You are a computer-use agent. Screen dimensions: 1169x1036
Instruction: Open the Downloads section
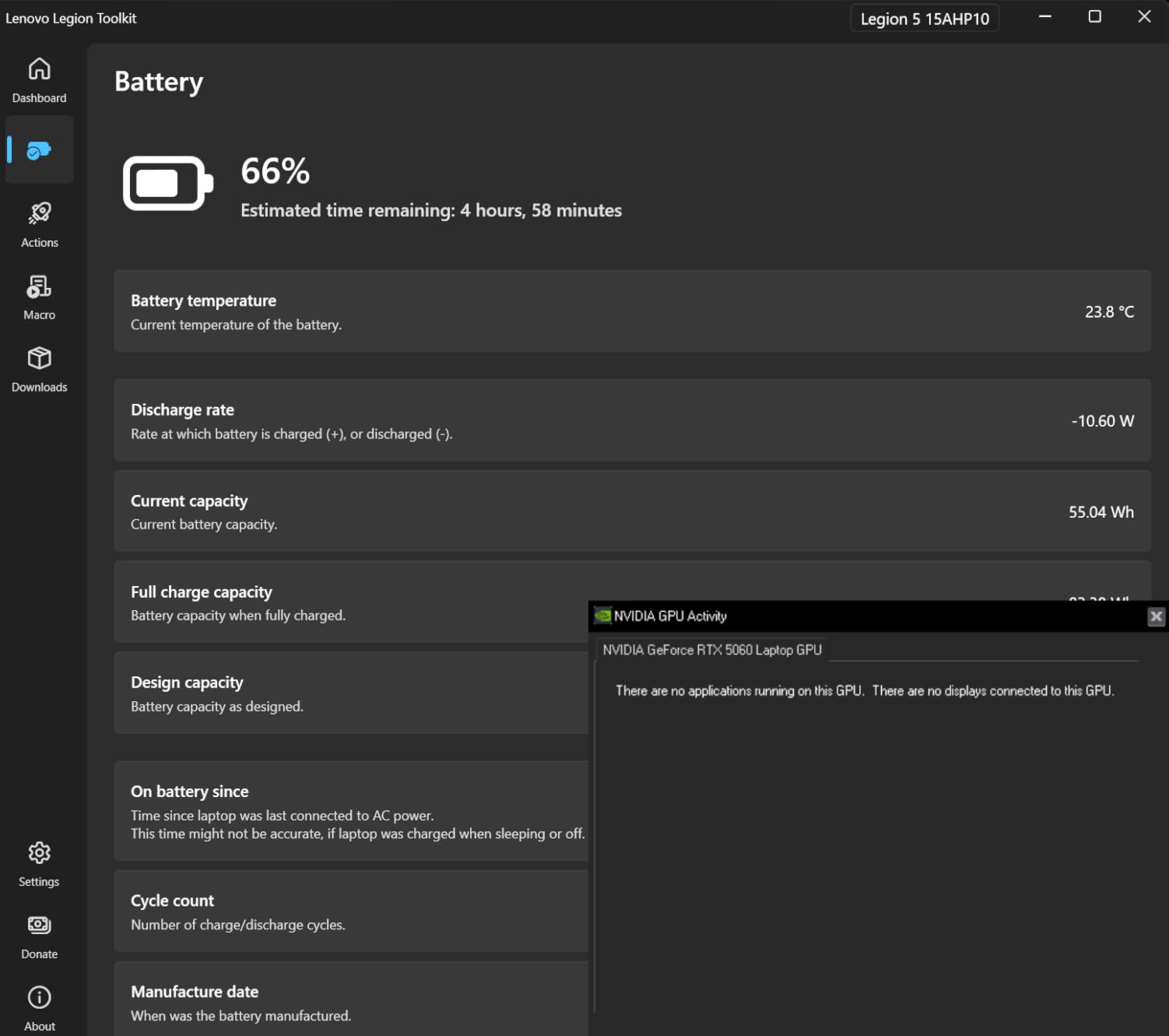(39, 367)
